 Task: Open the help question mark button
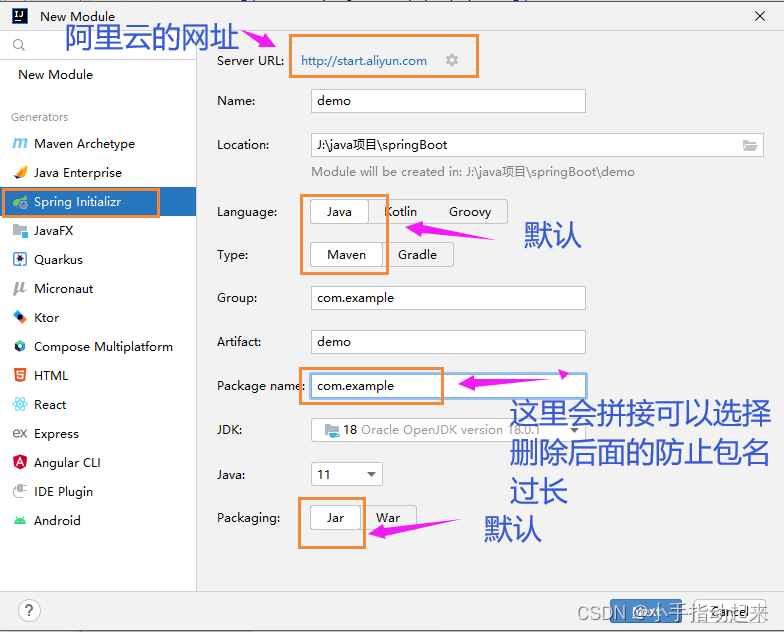[x=29, y=610]
